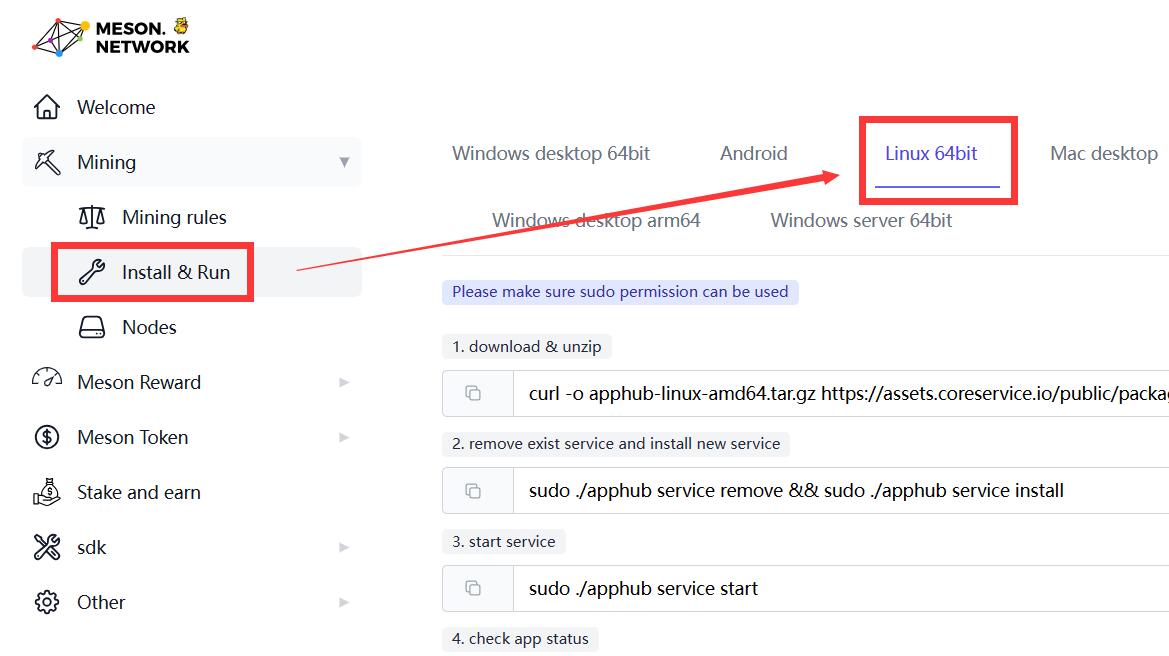The image size is (1169, 656).
Task: Click the curl -o apphub-linux-amd64 command text
Action: pyautogui.click(x=848, y=394)
